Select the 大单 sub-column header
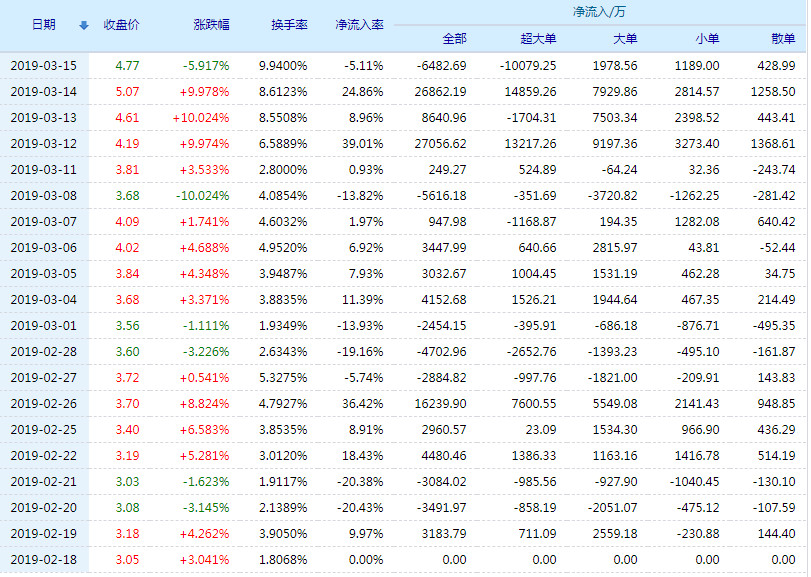 625,38
